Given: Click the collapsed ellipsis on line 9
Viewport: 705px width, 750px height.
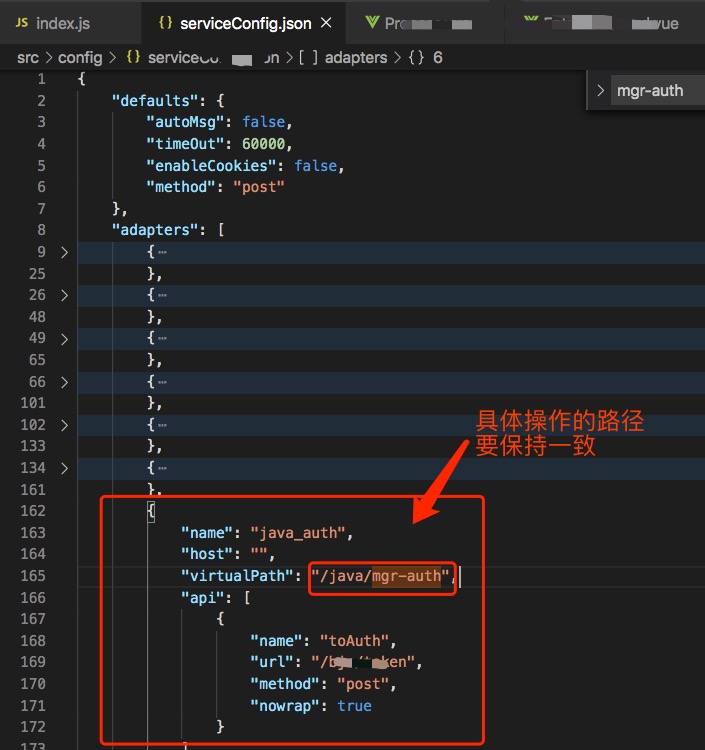Looking at the screenshot, I should [162, 252].
